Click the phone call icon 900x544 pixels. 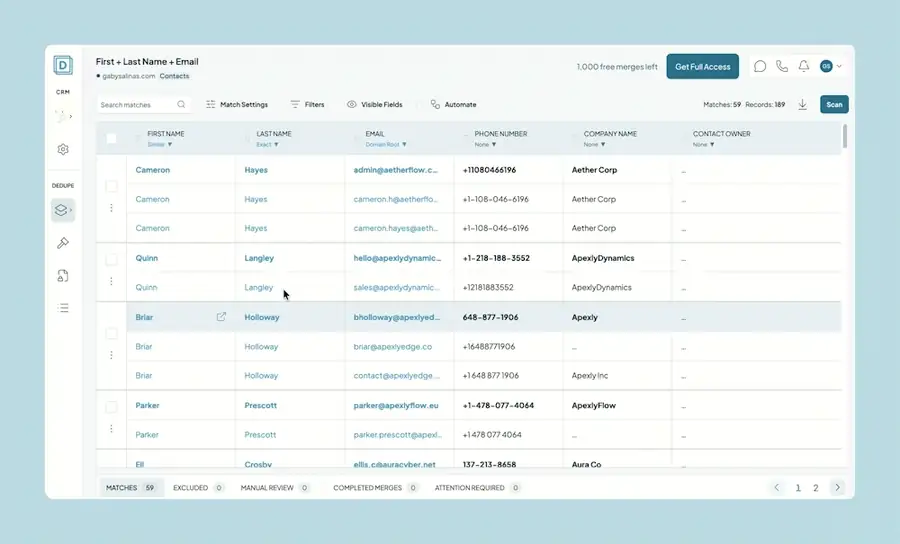(x=782, y=67)
